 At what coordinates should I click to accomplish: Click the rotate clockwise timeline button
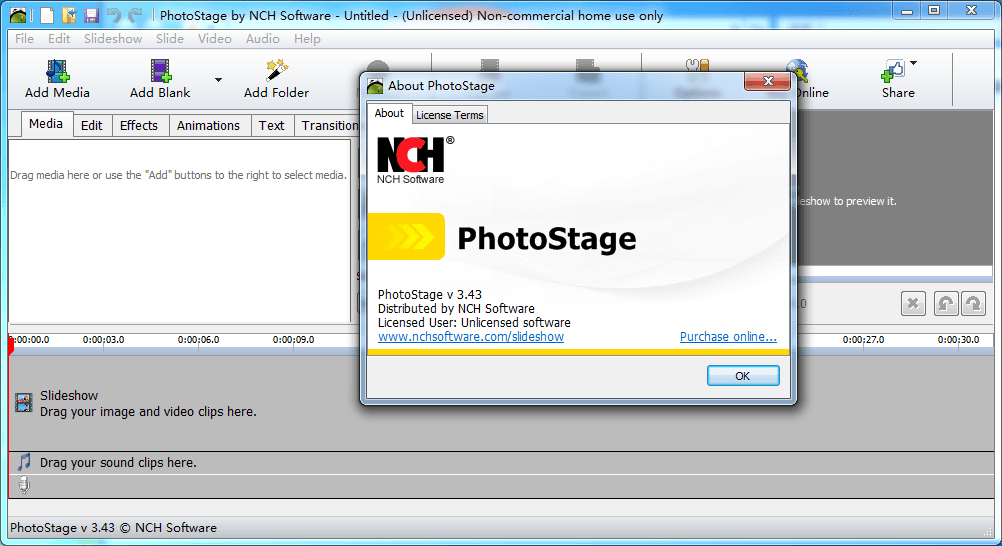pyautogui.click(x=974, y=304)
